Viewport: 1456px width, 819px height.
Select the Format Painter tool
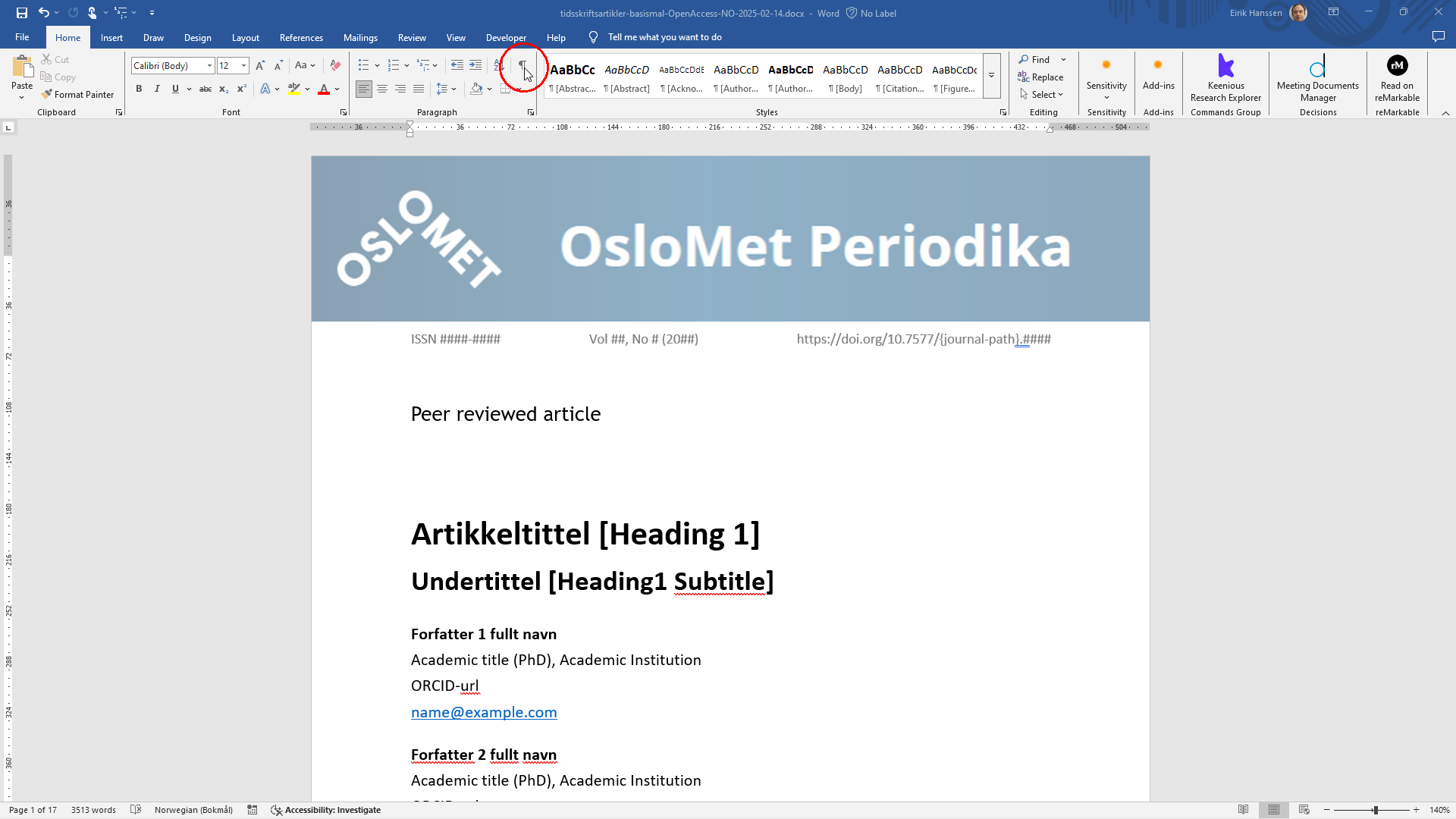pos(78,94)
